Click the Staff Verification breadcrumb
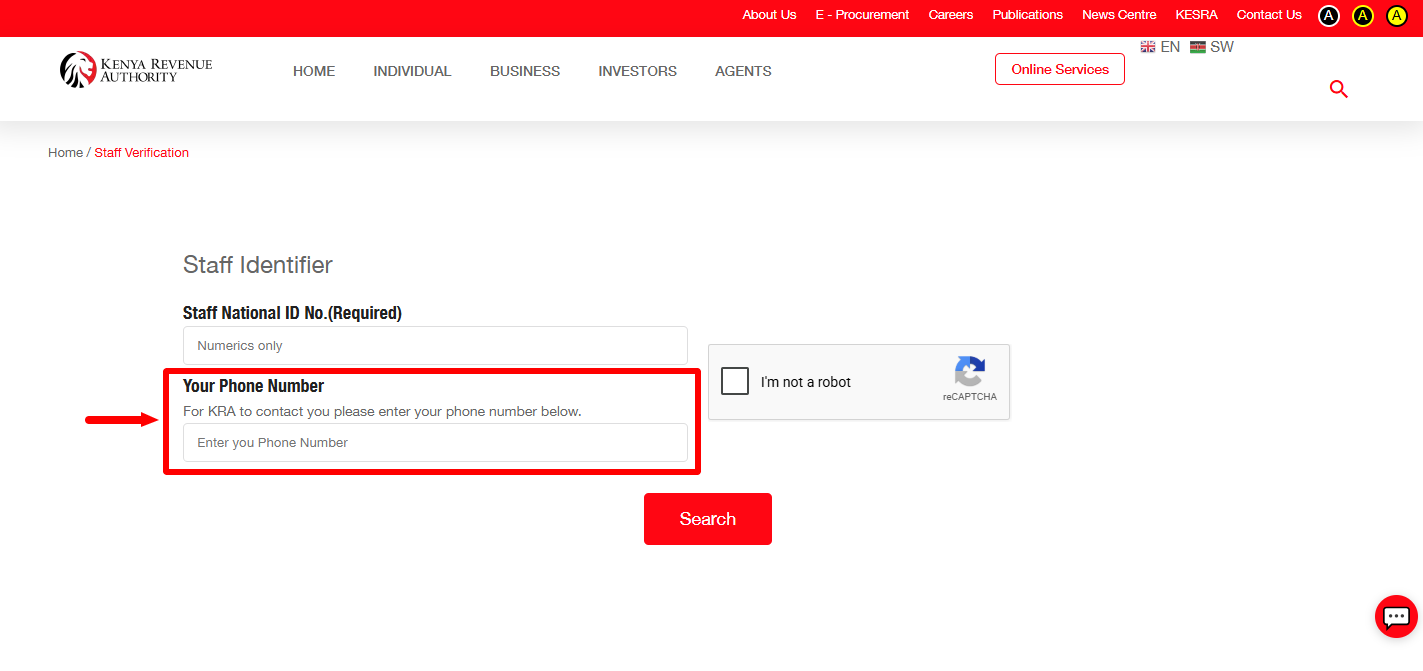 (141, 153)
